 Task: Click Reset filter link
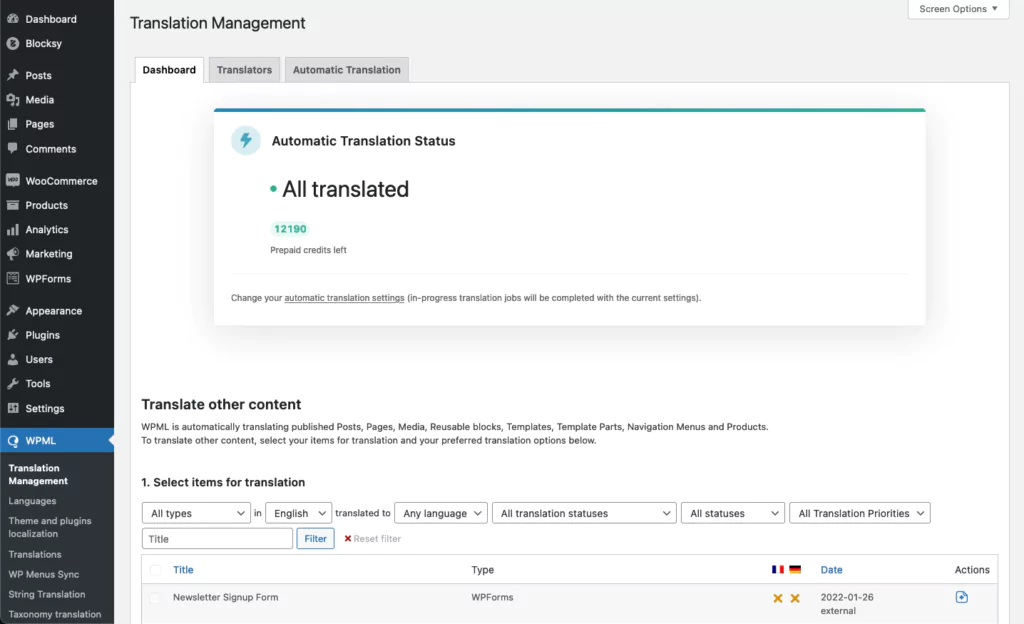coord(377,538)
